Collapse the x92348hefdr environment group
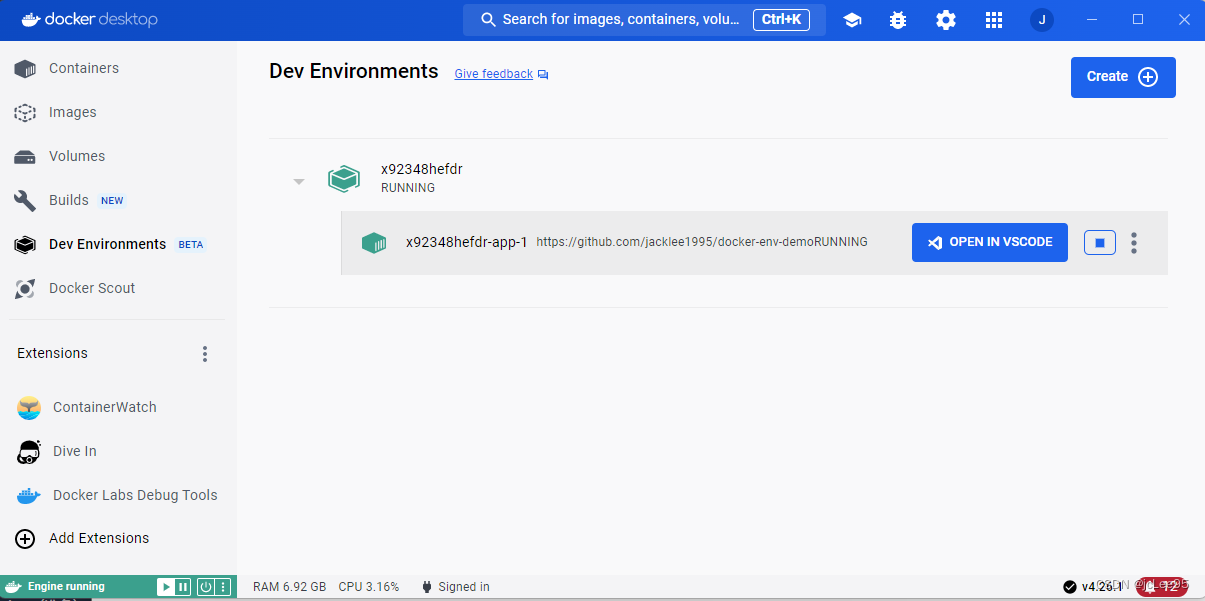 point(298,182)
